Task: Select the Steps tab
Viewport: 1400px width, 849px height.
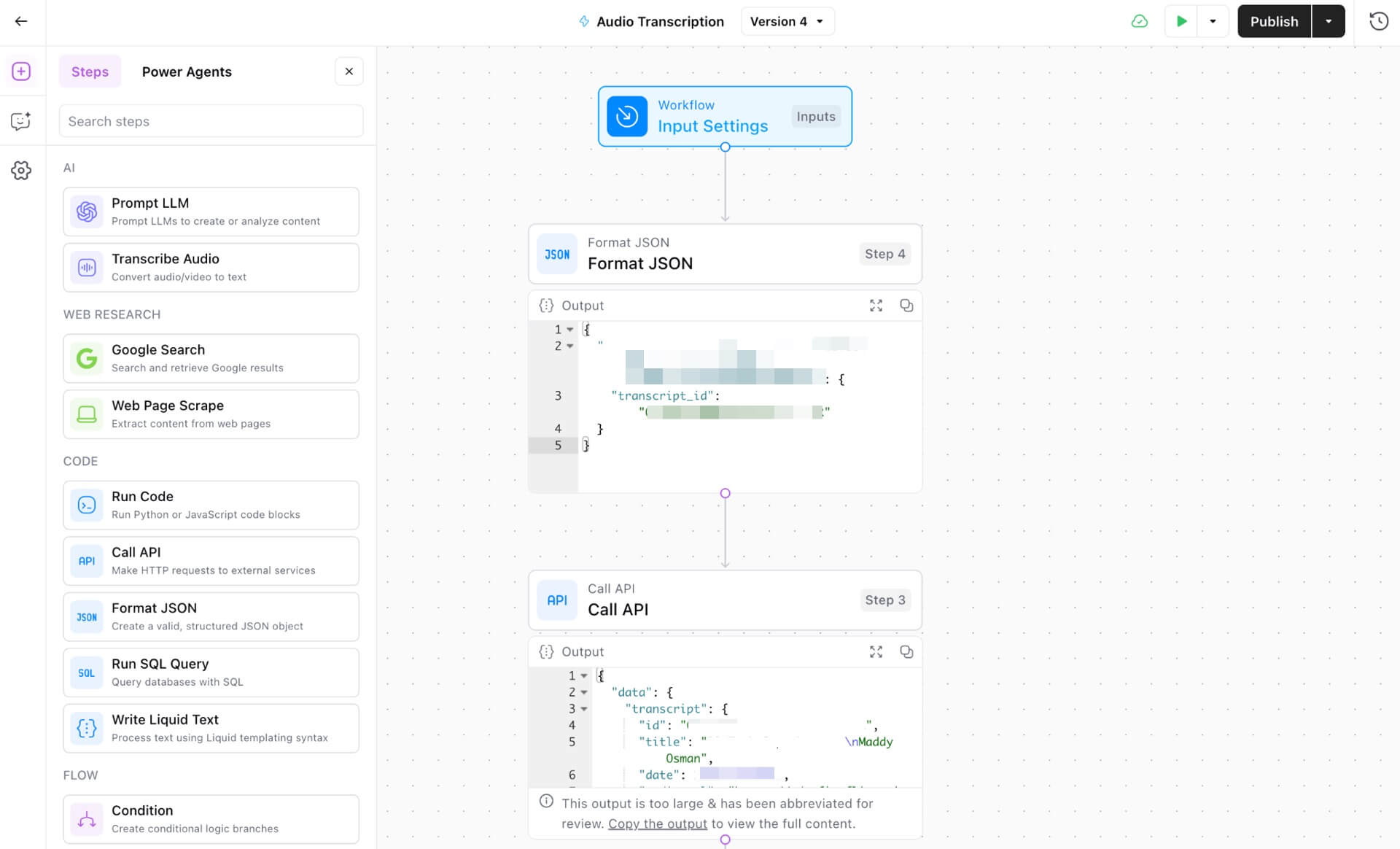Action: coord(90,71)
